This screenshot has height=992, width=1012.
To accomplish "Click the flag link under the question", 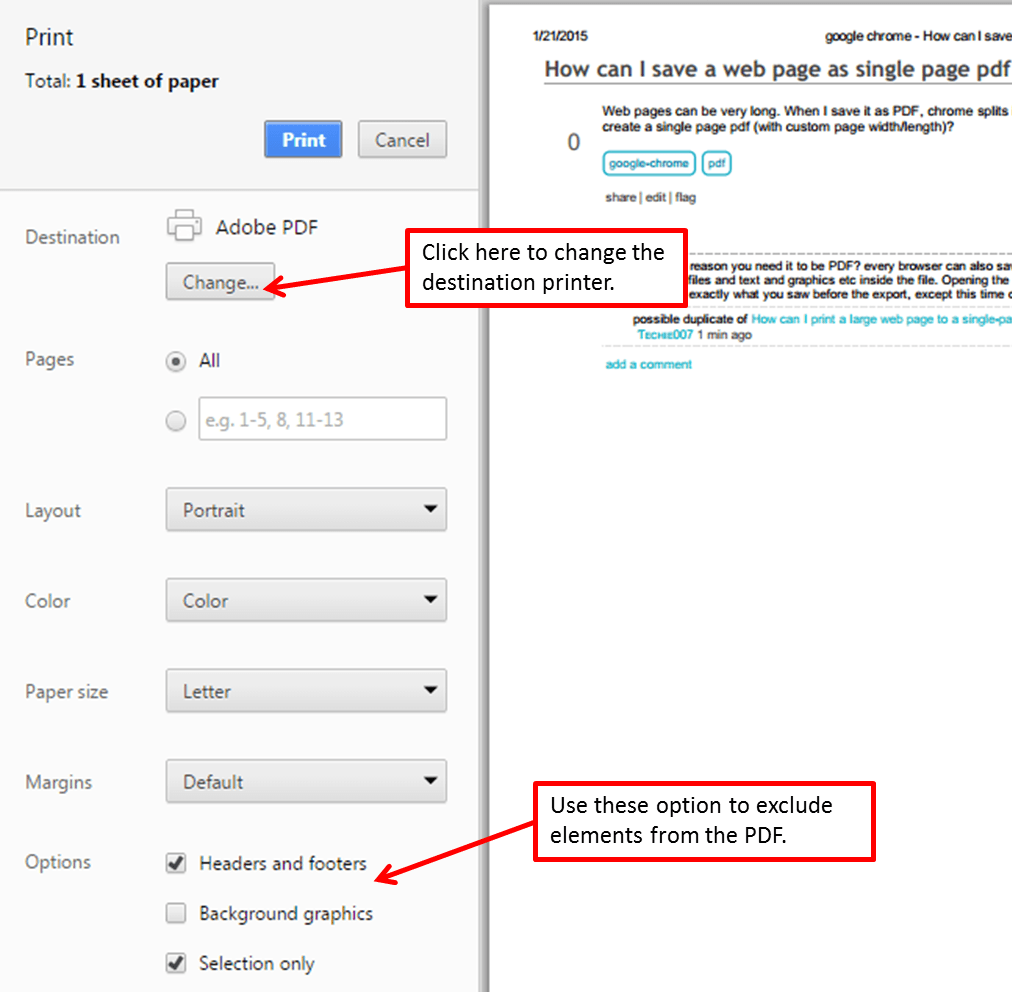I will pyautogui.click(x=685, y=198).
